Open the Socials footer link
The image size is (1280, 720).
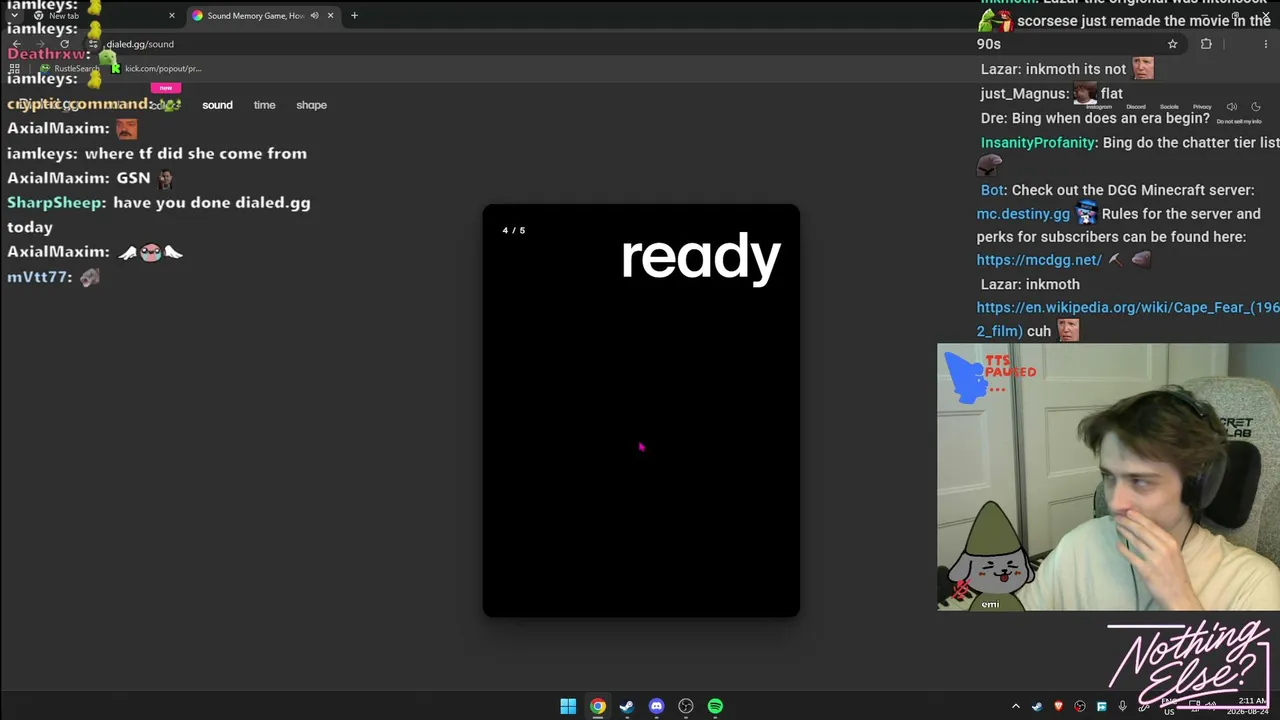pos(1169,107)
